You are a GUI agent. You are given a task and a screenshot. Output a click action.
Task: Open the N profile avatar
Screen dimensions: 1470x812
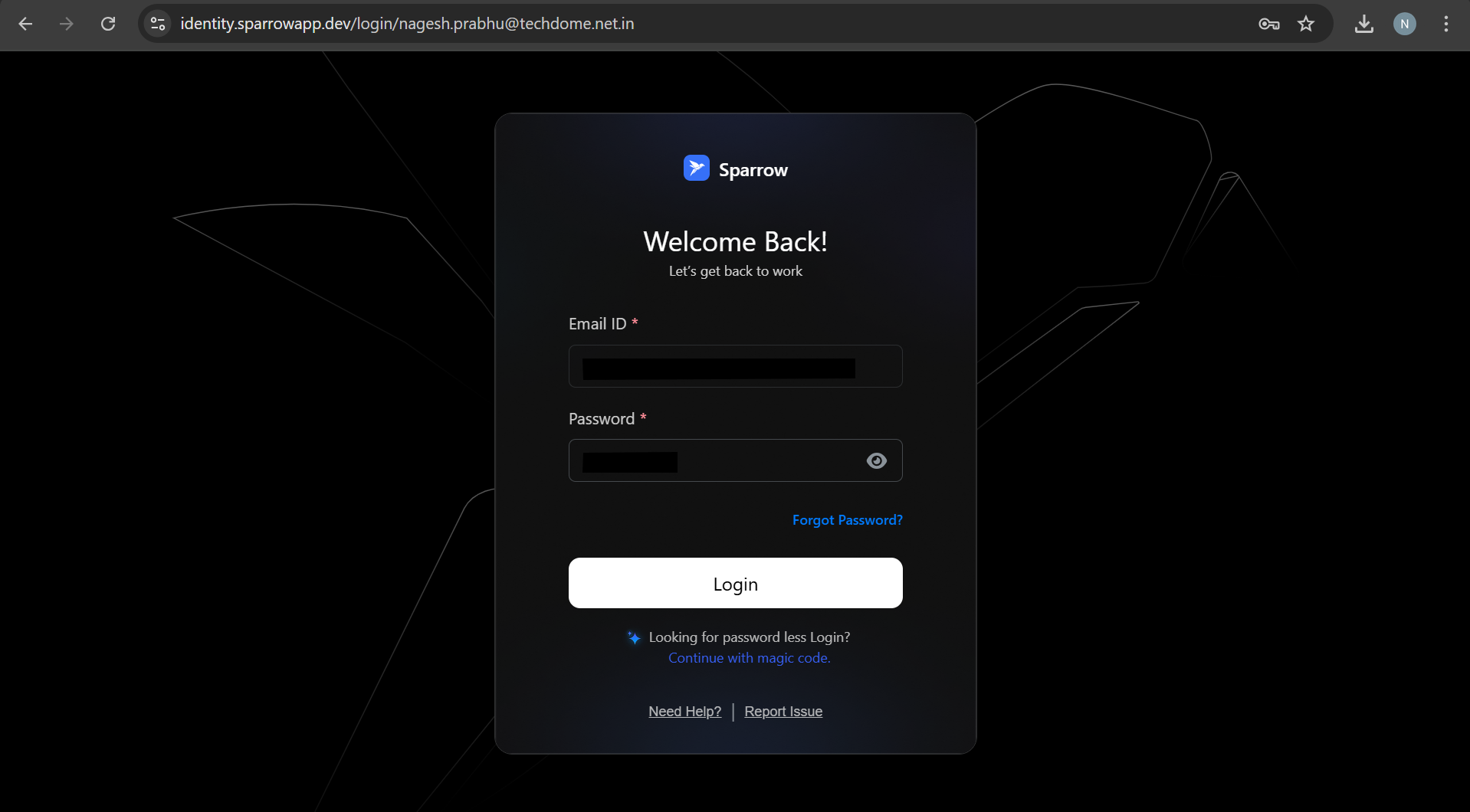tap(1405, 24)
